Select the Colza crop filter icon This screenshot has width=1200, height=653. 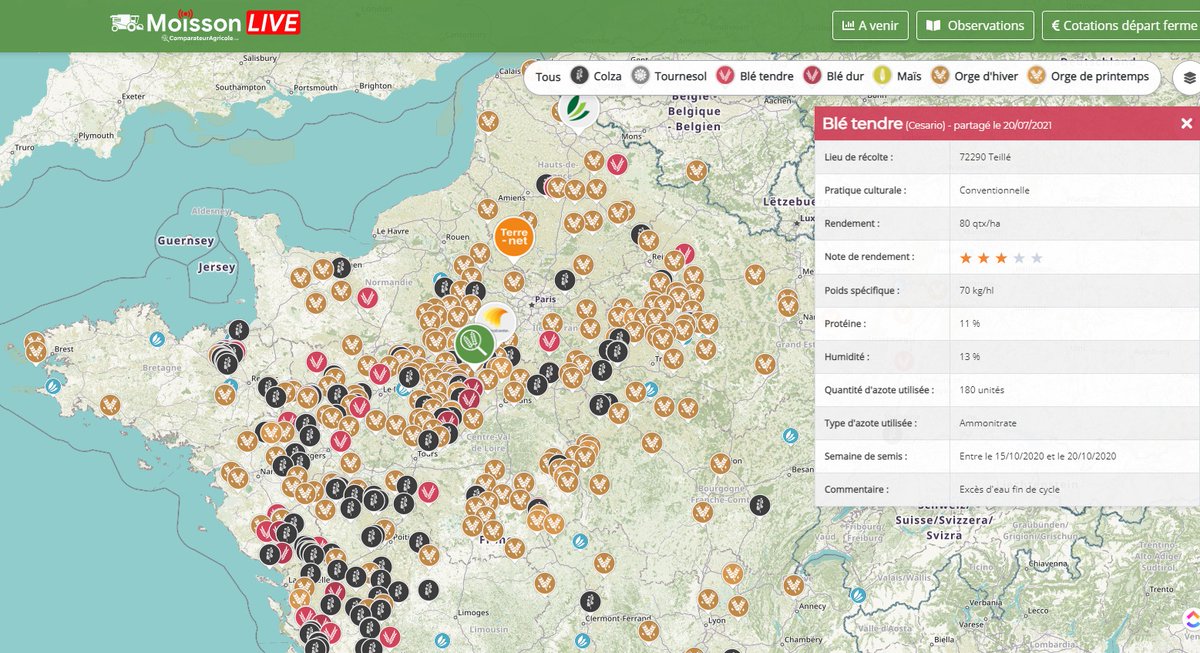pyautogui.click(x=578, y=75)
